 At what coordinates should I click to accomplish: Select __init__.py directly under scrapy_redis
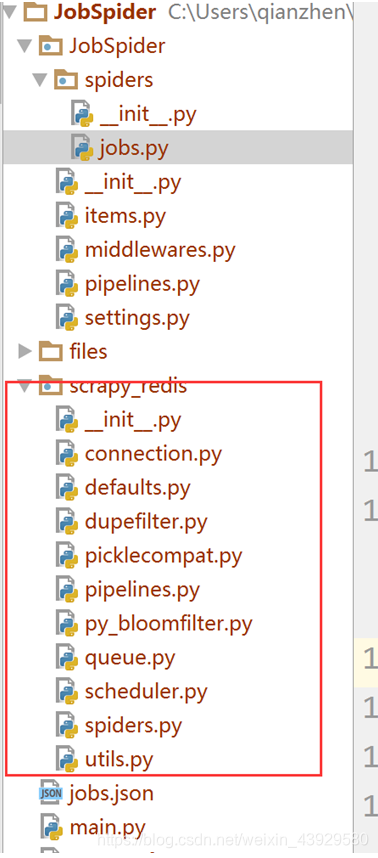pyautogui.click(x=133, y=420)
